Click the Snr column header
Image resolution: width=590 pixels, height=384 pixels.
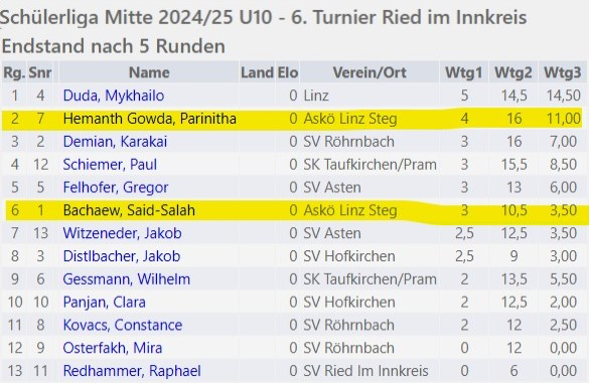pyautogui.click(x=40, y=73)
